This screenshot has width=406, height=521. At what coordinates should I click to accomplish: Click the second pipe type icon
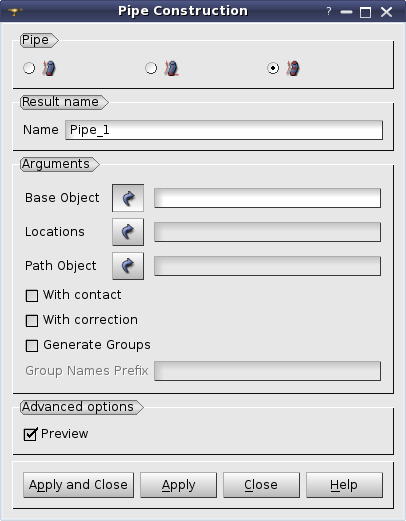[x=171, y=68]
